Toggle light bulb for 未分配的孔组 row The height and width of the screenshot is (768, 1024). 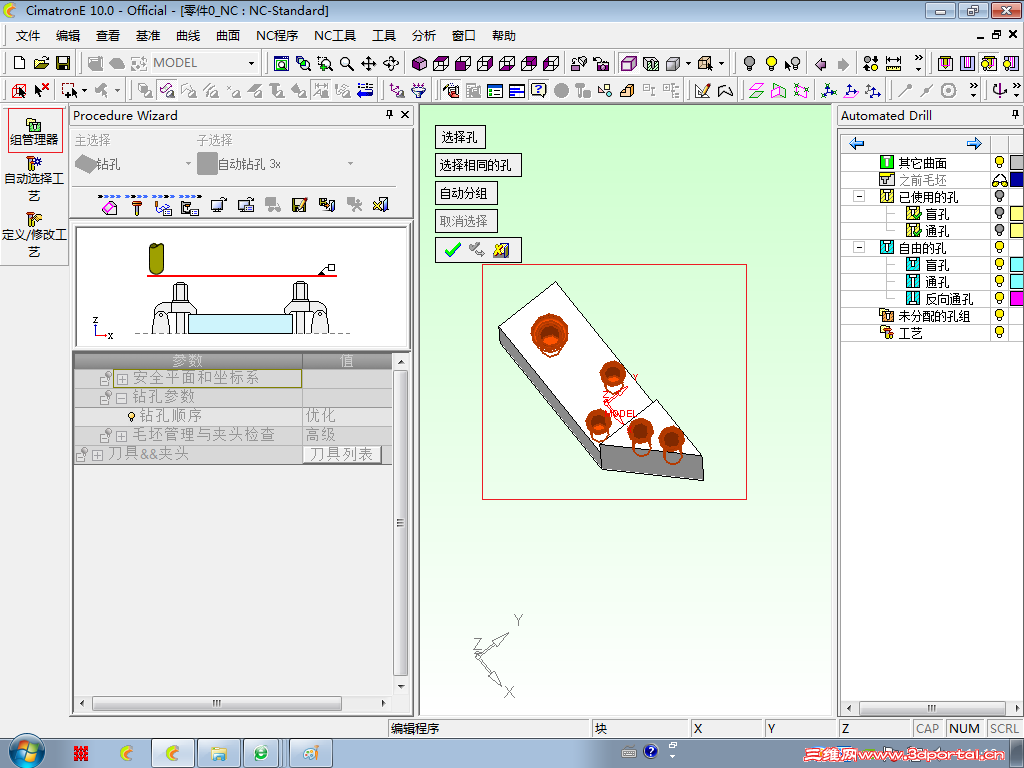point(999,315)
